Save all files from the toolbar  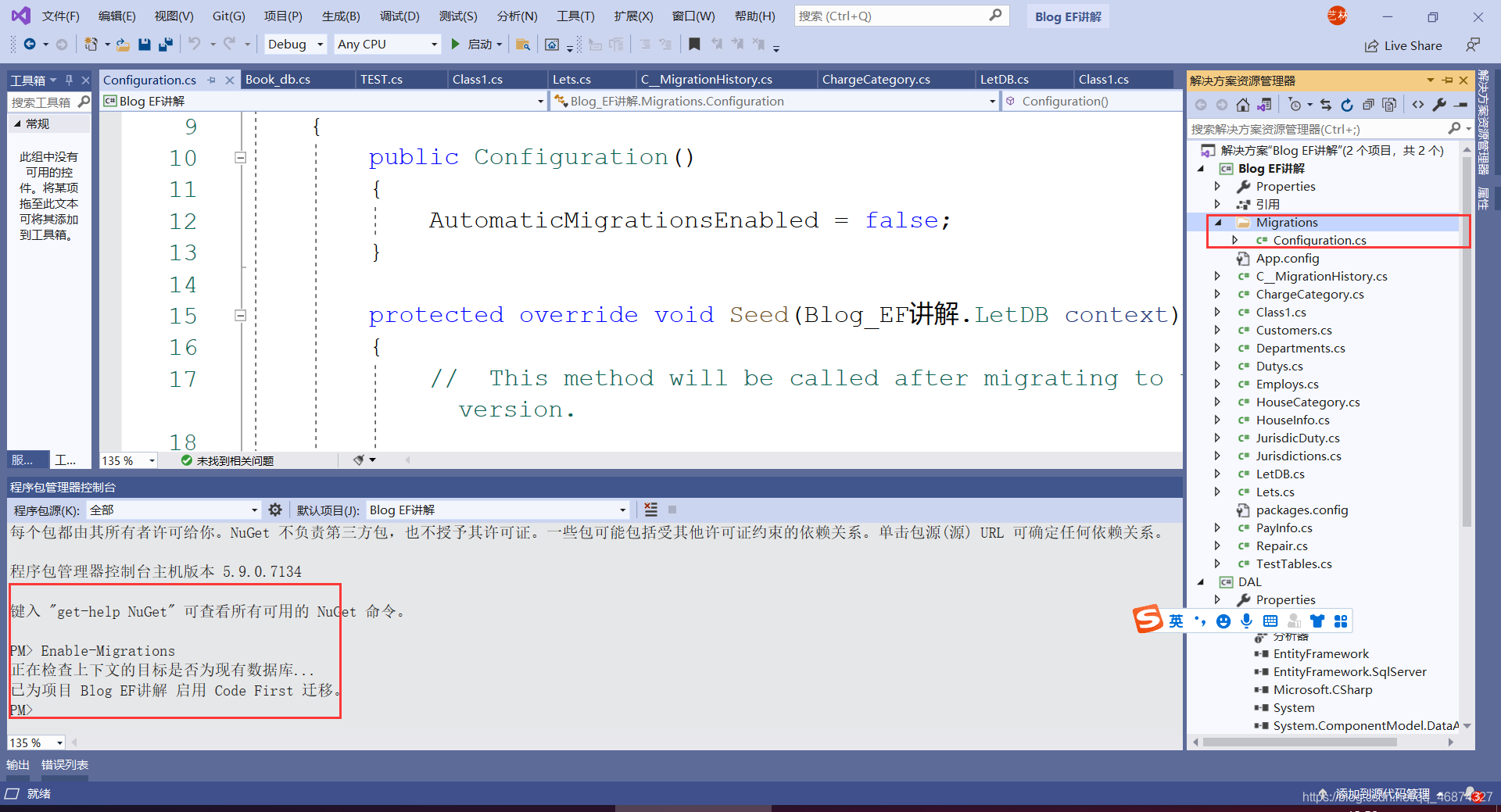(165, 45)
